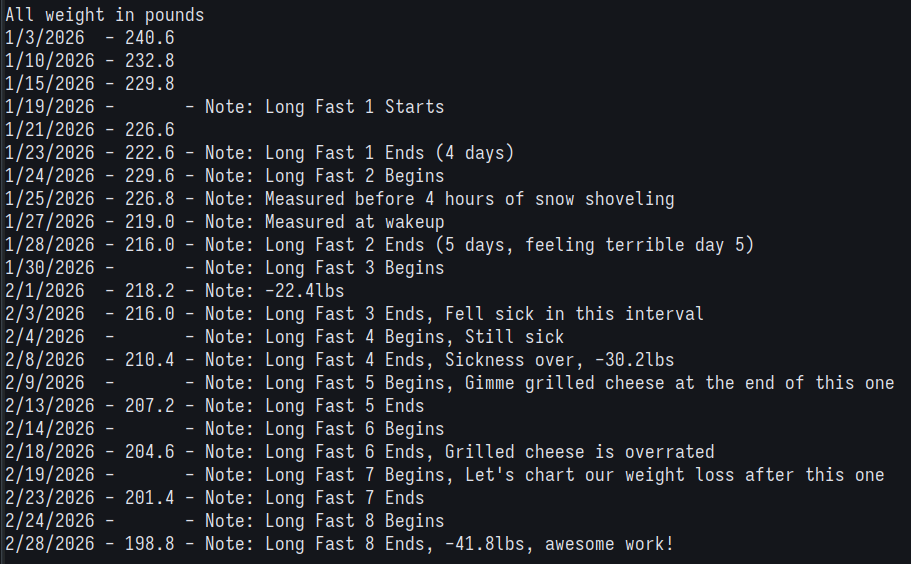Screen dimensions: 911x564
Task: Click the "All weight in pounds" header line
Action: (x=105, y=15)
